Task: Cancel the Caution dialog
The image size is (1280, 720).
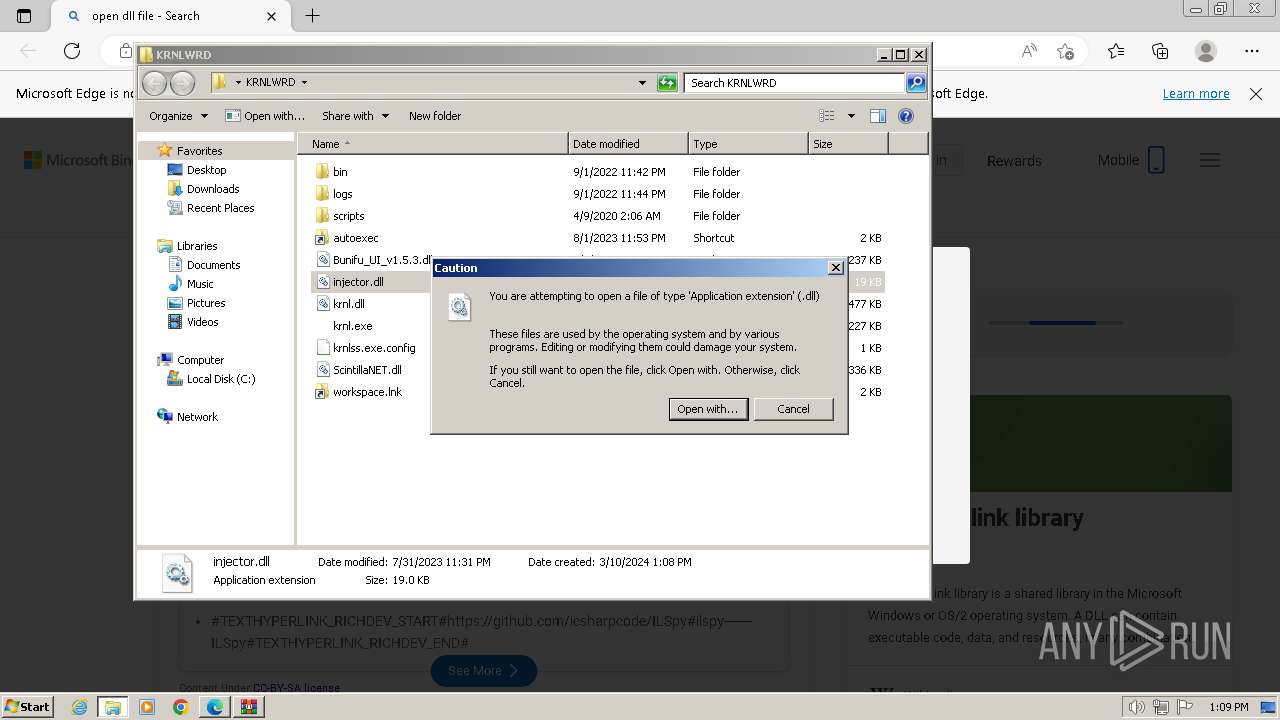Action: point(793,409)
